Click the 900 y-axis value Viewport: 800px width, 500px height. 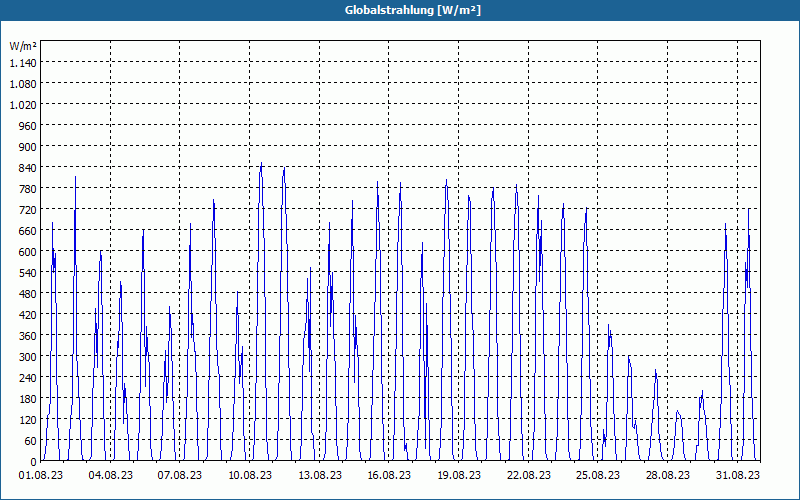coord(28,147)
